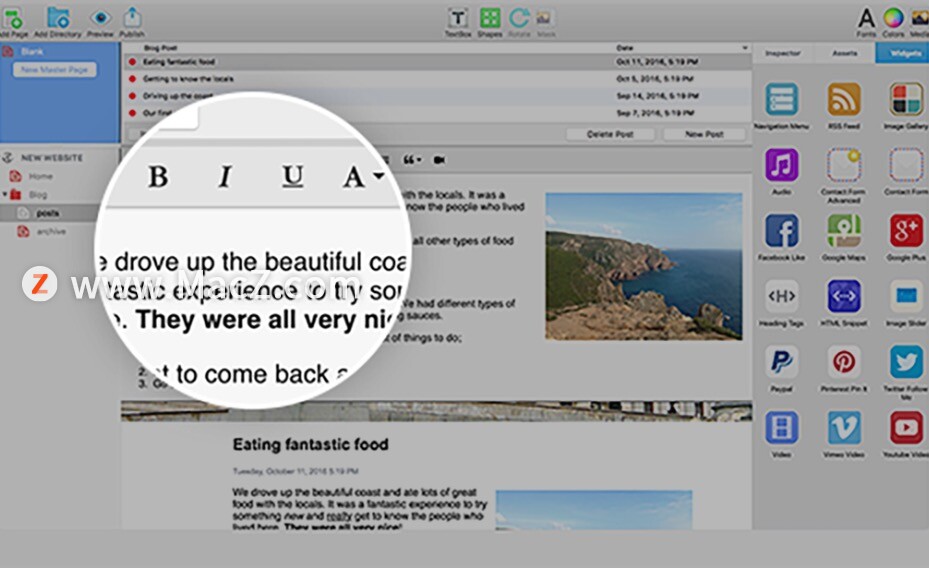Open the magnified text color A dropdown
The image size is (929, 568).
click(362, 177)
